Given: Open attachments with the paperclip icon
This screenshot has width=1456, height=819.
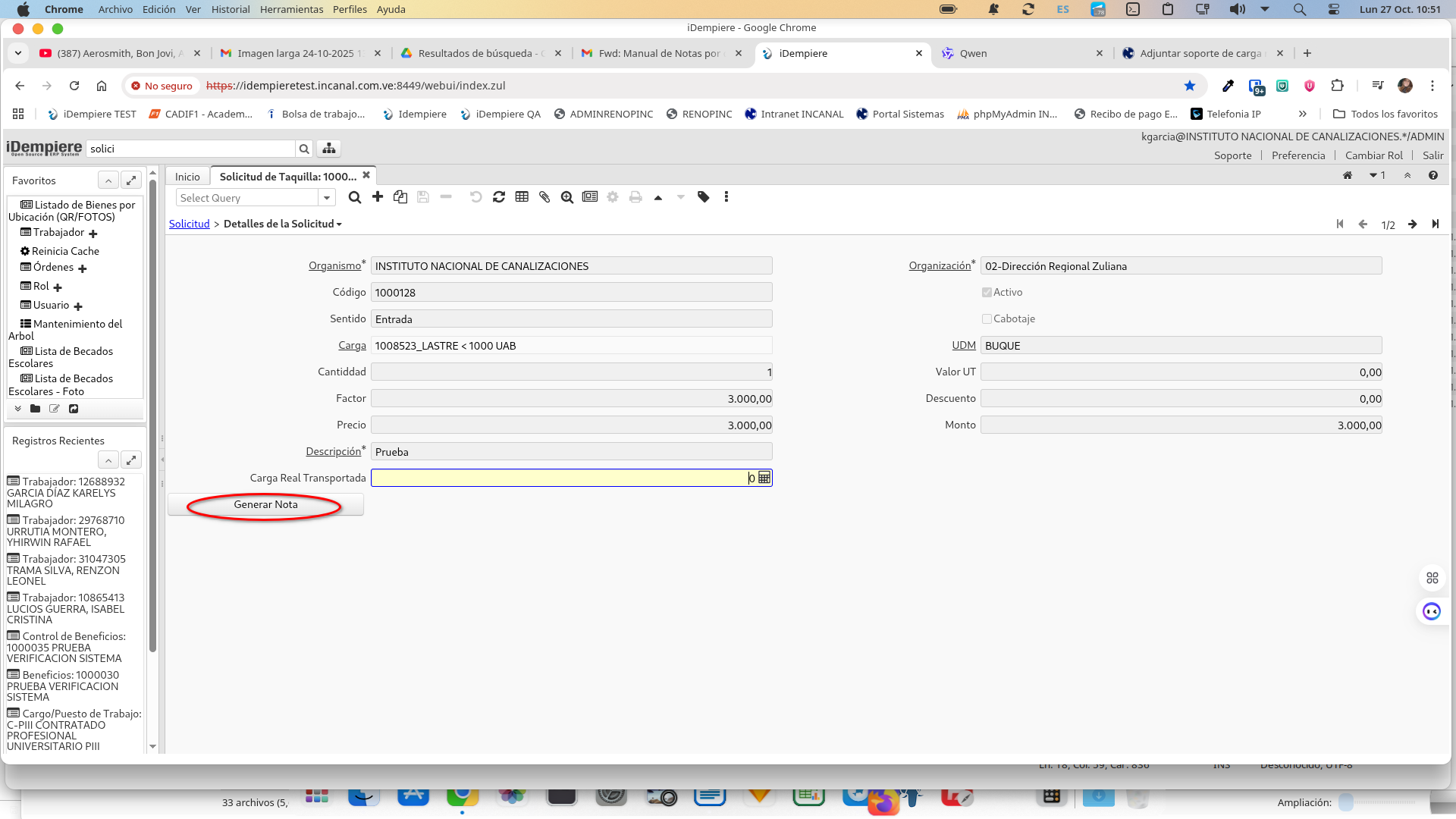Looking at the screenshot, I should click(544, 197).
